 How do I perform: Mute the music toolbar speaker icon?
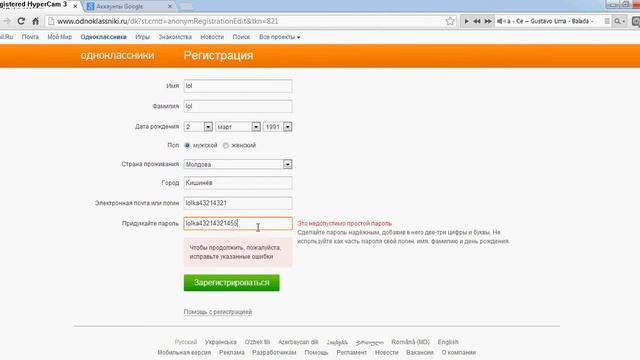pos(500,21)
